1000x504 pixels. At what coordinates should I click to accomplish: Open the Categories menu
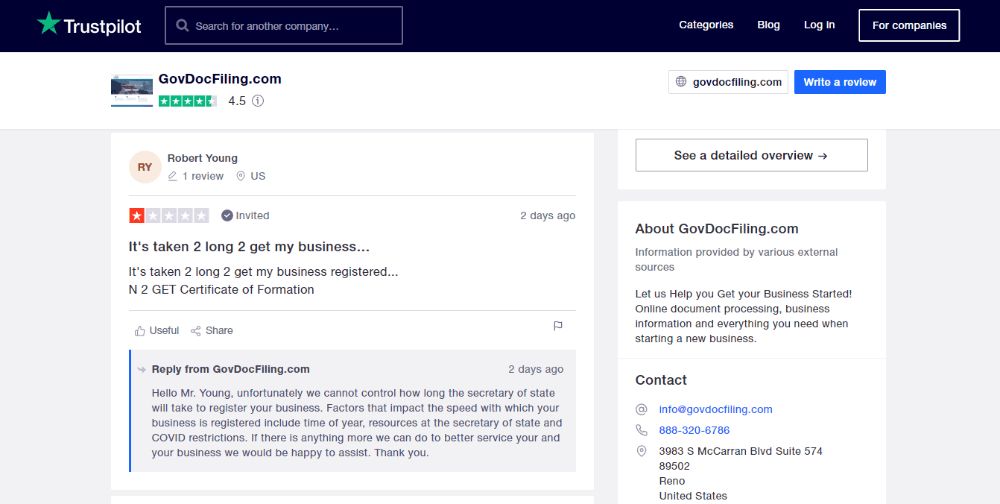(706, 25)
